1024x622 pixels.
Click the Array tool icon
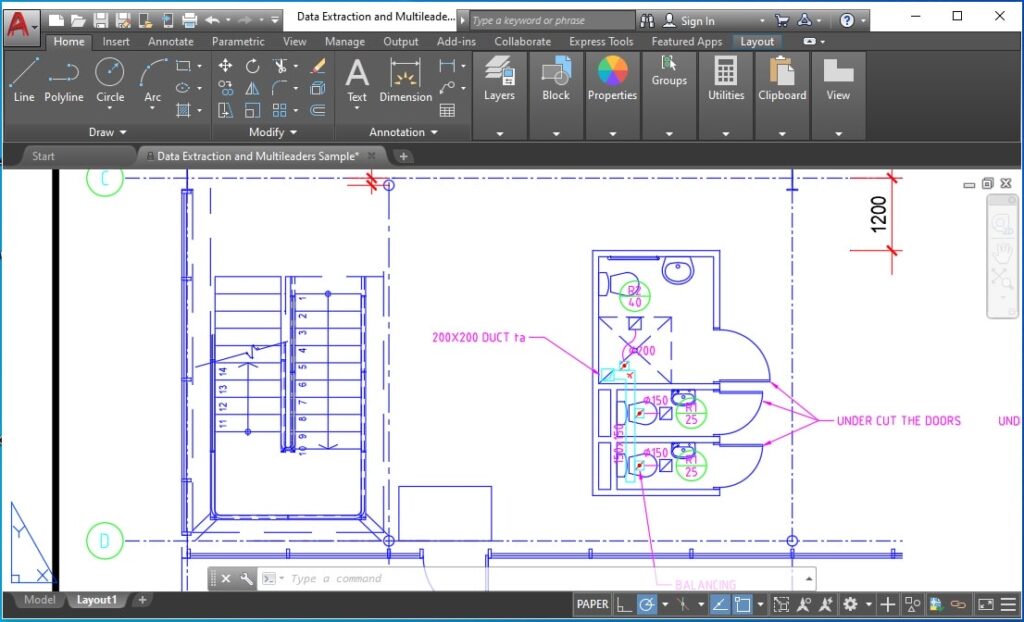[x=280, y=110]
